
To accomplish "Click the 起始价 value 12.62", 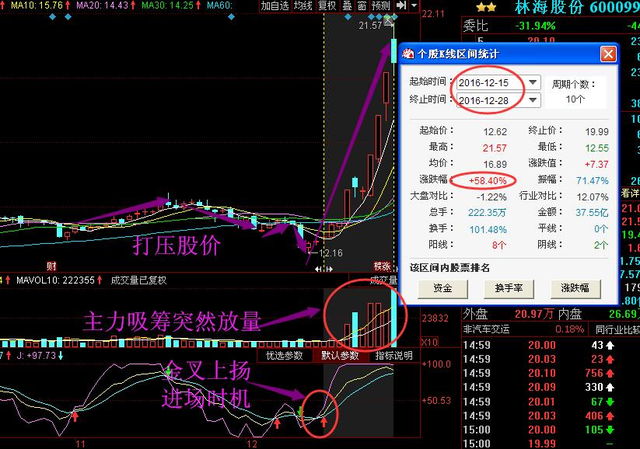I will (x=495, y=131).
